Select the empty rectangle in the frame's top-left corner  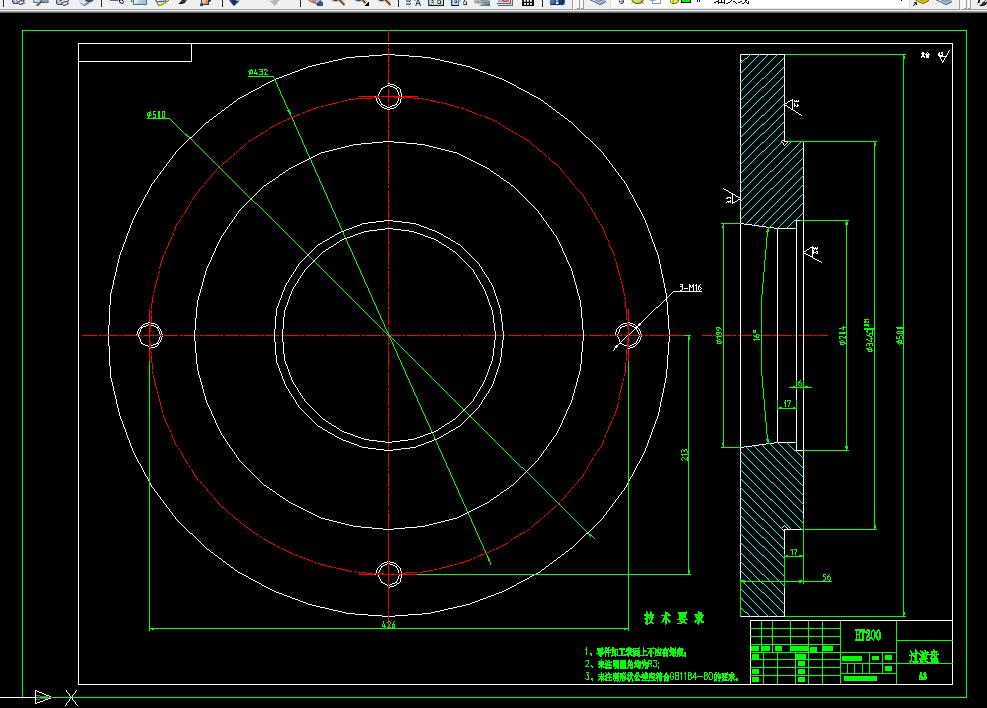pos(135,53)
